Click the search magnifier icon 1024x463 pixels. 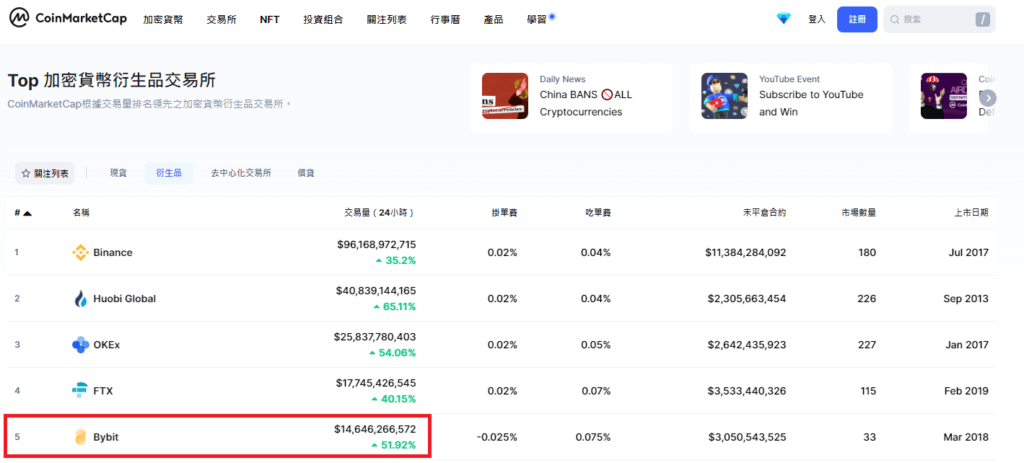point(895,20)
